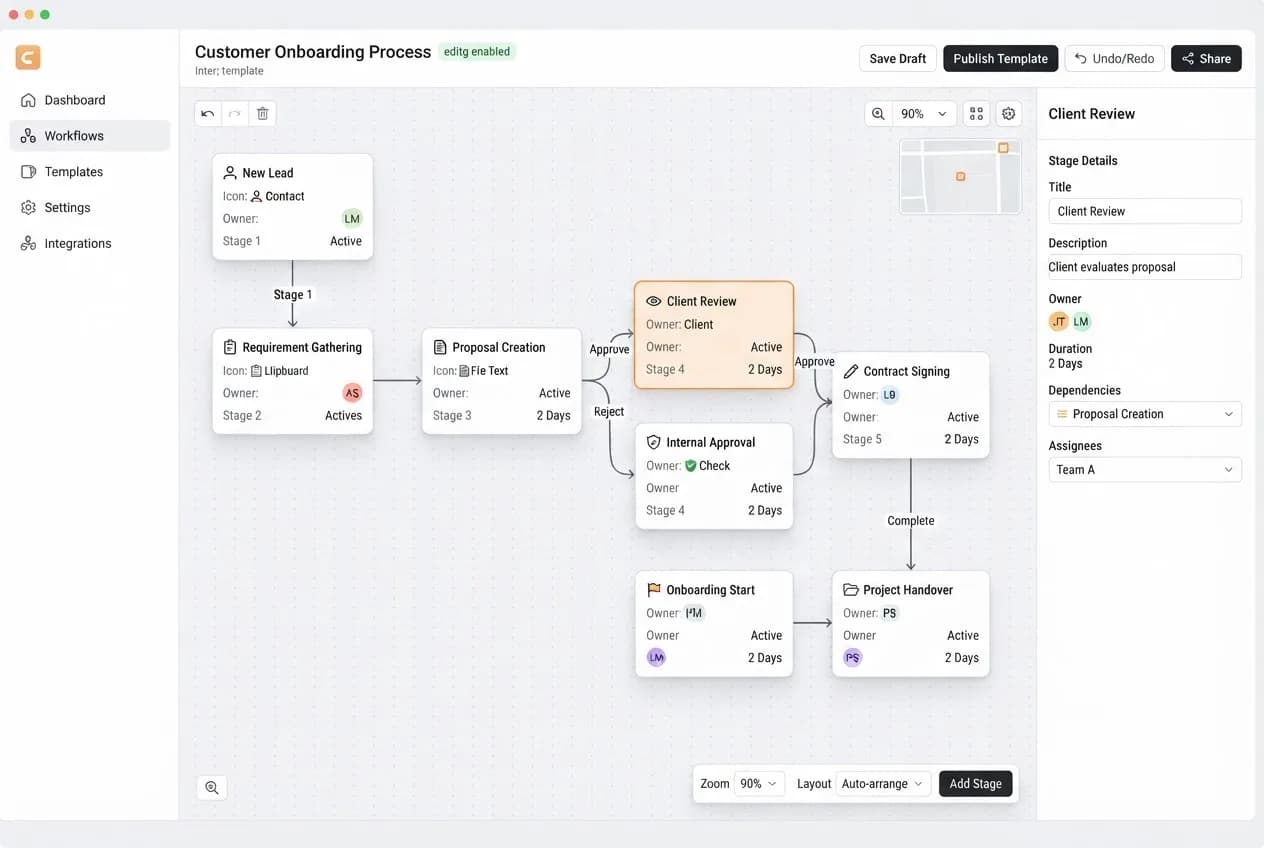This screenshot has height=848, width=1264.
Task: Expand the Team A assignees dropdown
Action: 1145,470
